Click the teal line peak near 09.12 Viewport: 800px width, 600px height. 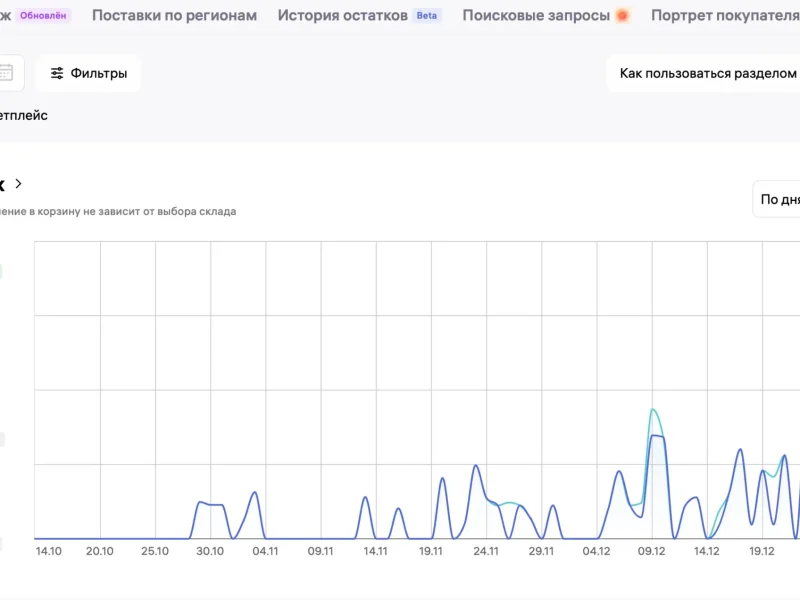[x=652, y=410]
